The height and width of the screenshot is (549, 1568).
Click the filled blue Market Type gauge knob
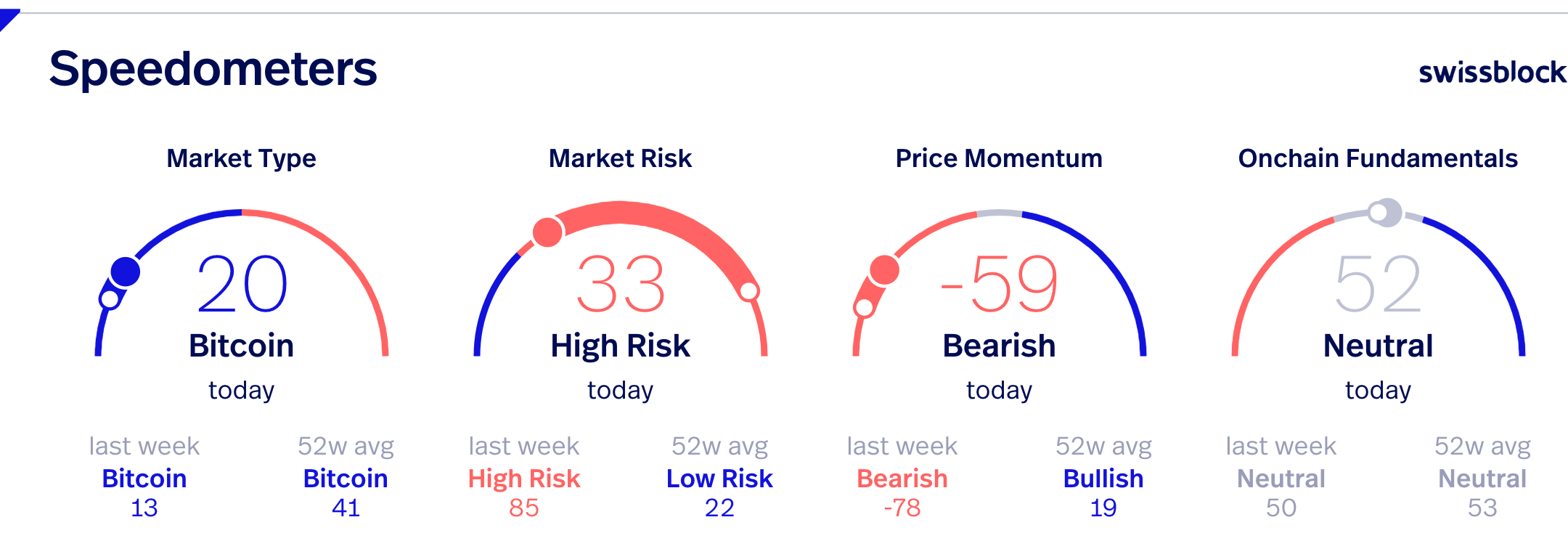tap(126, 272)
